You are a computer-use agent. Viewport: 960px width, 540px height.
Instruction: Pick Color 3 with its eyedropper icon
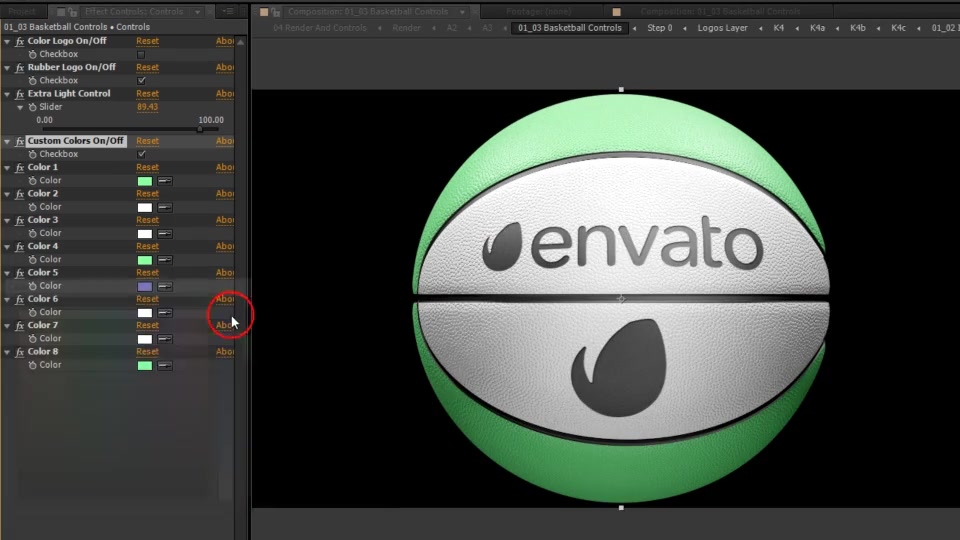coord(165,233)
